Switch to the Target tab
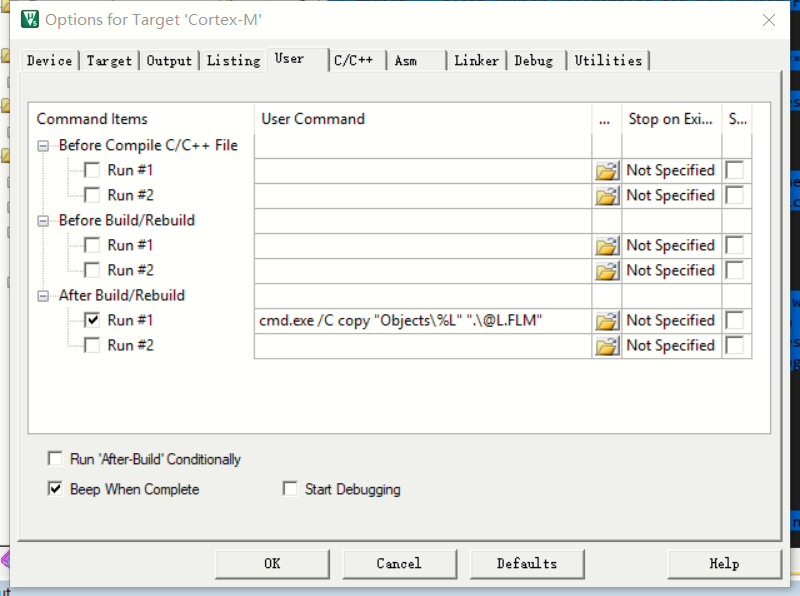800x596 pixels. pyautogui.click(x=109, y=61)
